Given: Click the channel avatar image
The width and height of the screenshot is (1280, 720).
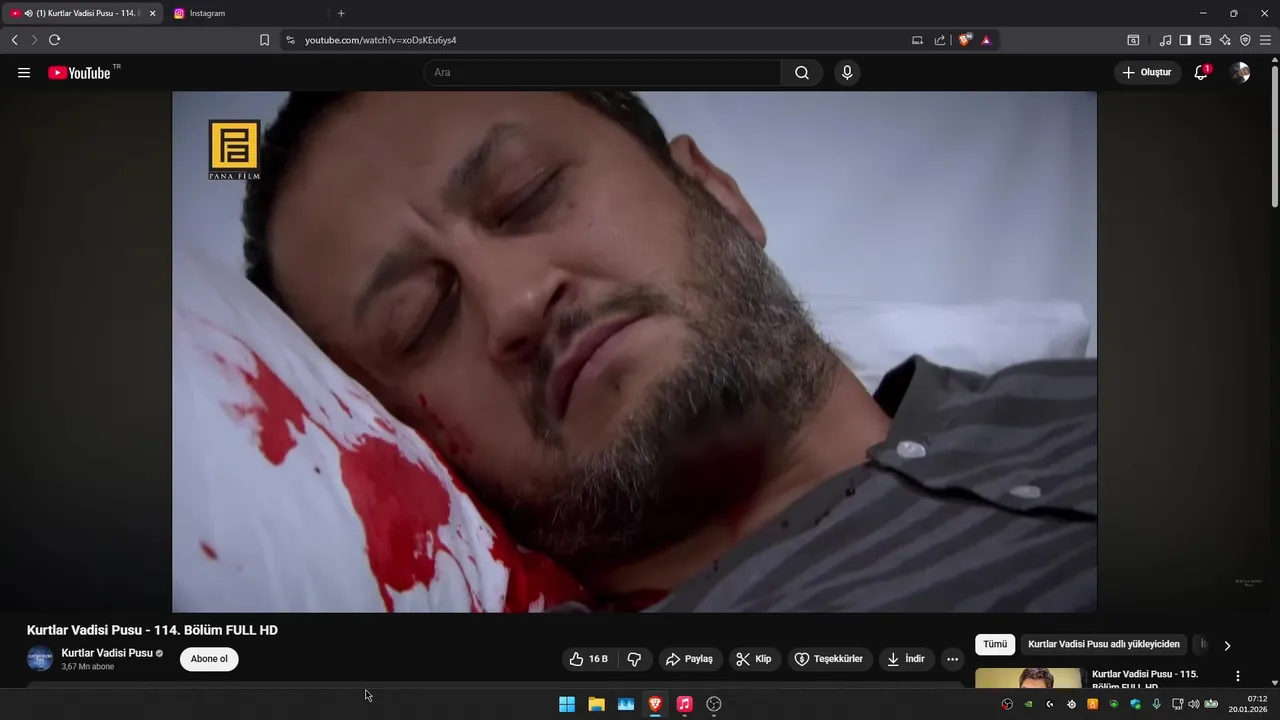Looking at the screenshot, I should click(x=40, y=659).
